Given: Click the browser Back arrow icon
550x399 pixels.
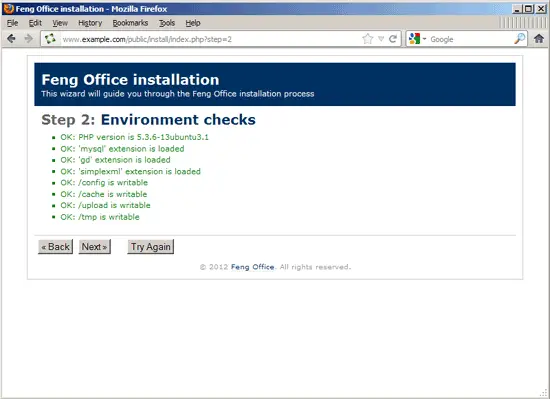Looking at the screenshot, I should [11, 39].
